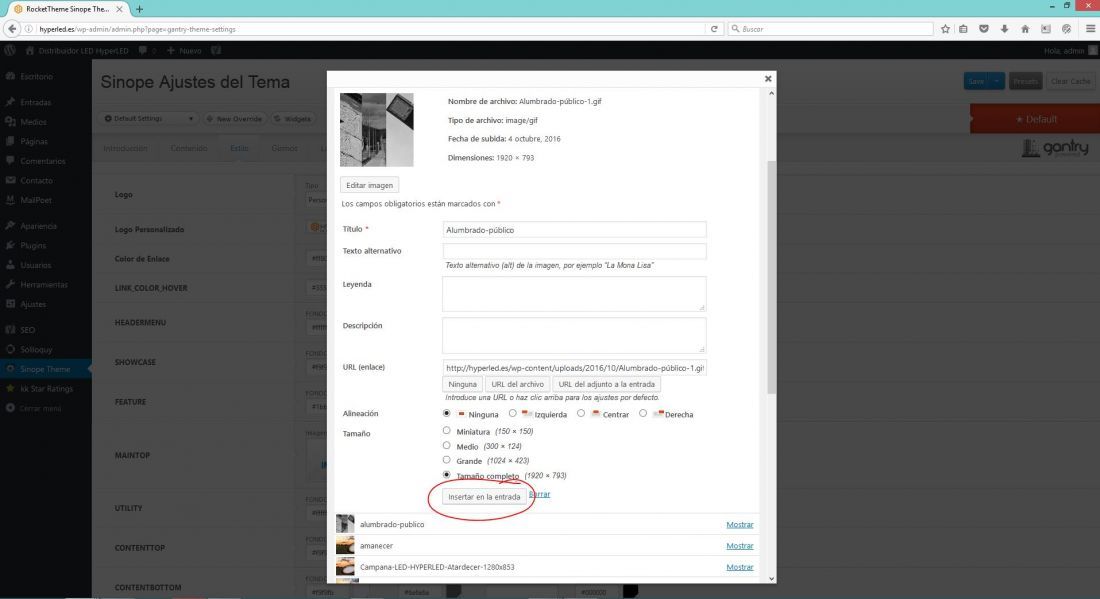Open Medios in the WordPress sidebar

point(34,122)
